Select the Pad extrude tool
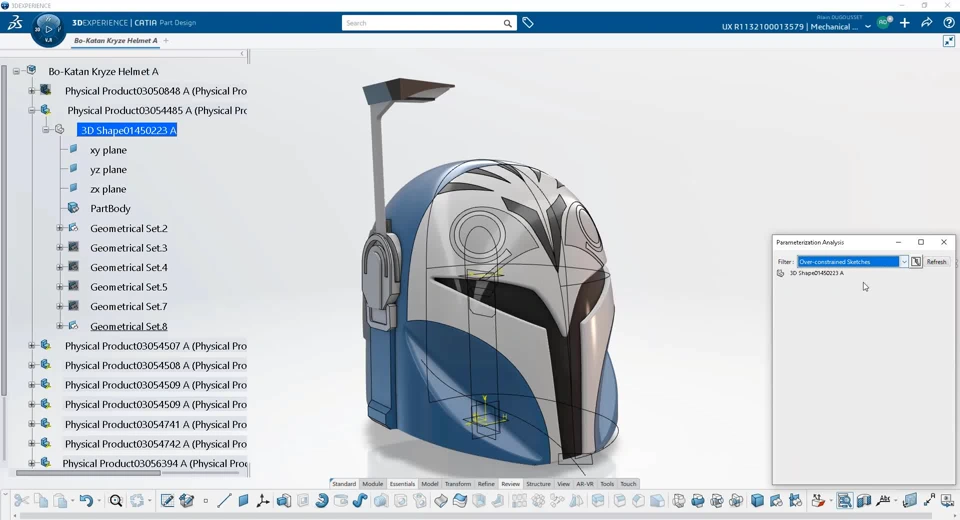 point(283,501)
